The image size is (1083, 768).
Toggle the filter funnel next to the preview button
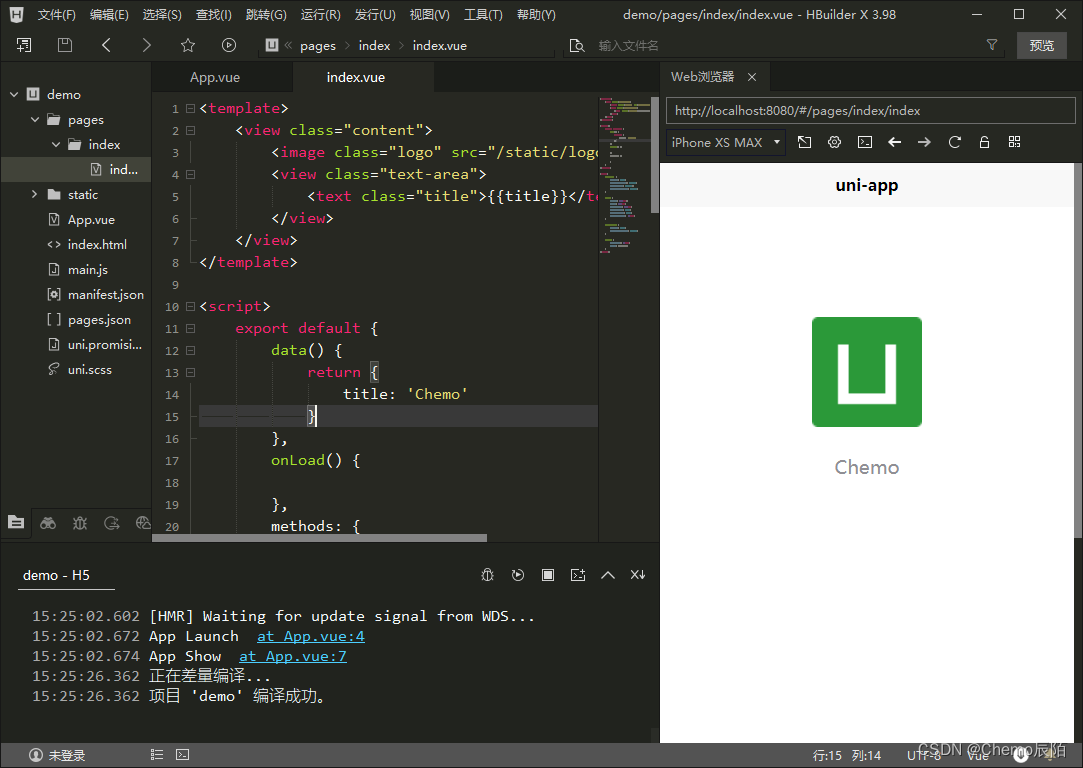[991, 45]
